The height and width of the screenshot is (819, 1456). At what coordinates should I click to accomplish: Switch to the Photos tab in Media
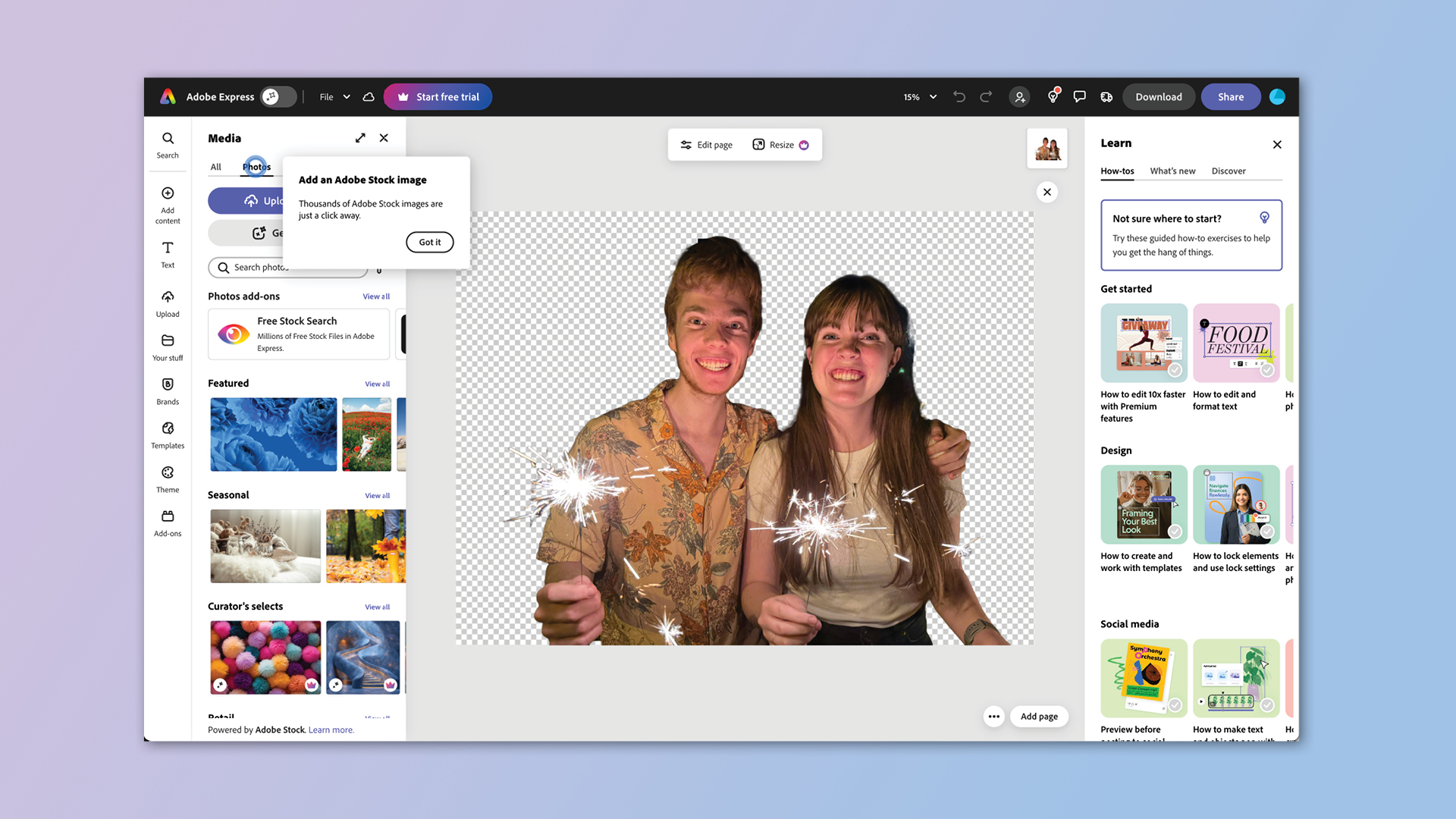[256, 167]
